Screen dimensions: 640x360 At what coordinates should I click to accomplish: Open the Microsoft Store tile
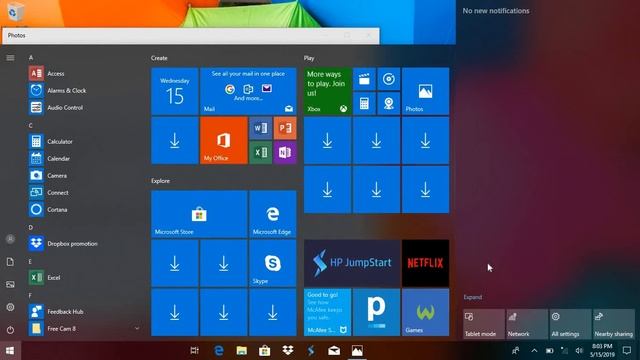tap(199, 214)
